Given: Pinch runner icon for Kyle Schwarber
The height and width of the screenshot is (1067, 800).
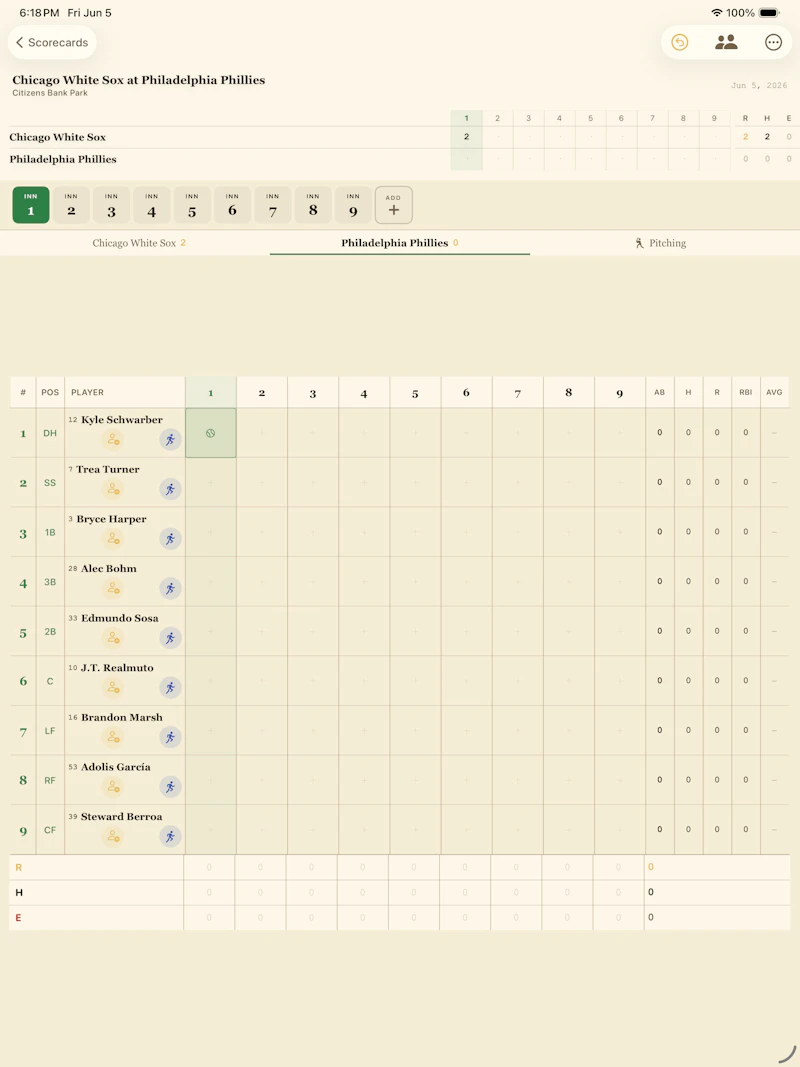Looking at the screenshot, I should click(171, 440).
